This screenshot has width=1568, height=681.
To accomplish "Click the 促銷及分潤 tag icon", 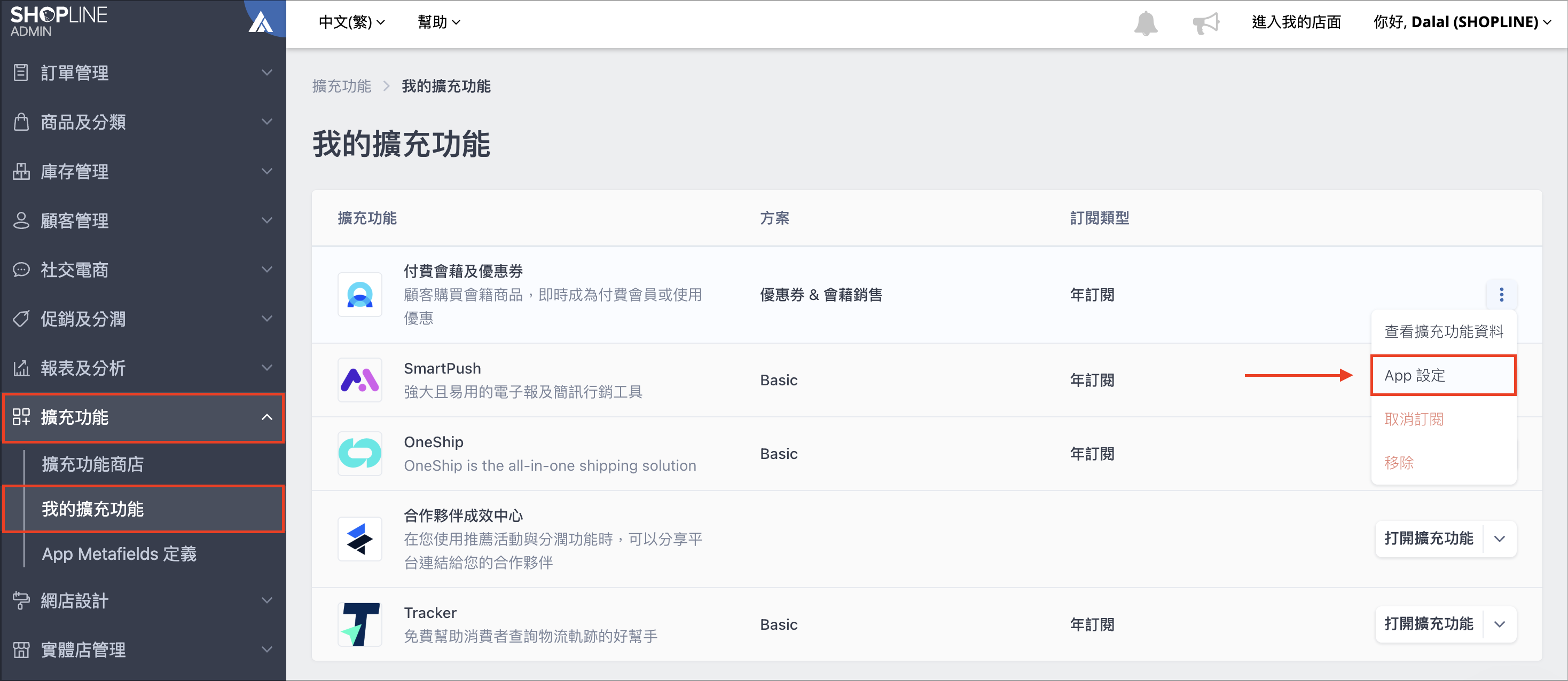I will [21, 319].
